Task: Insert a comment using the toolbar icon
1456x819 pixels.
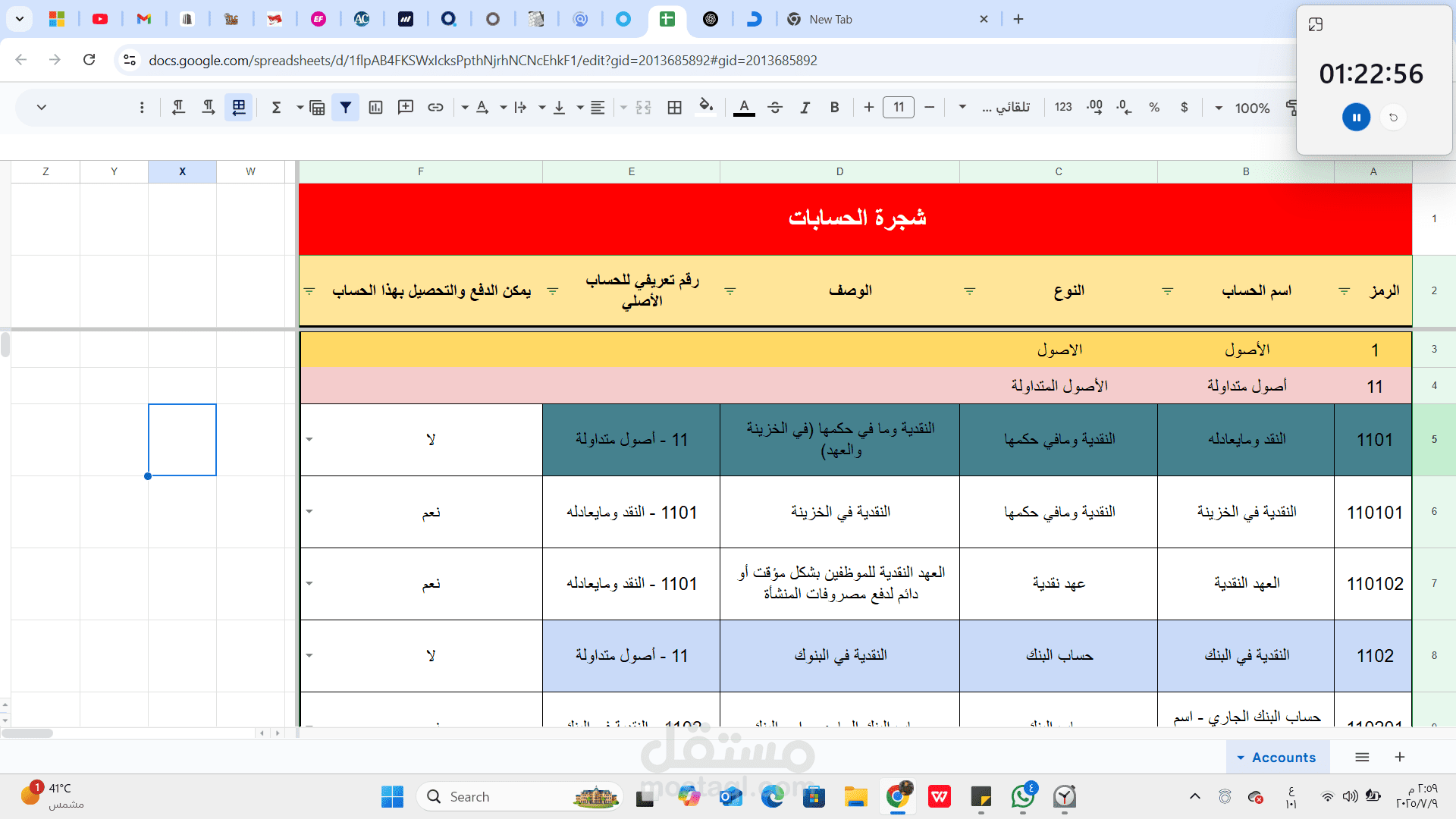Action: [x=406, y=107]
